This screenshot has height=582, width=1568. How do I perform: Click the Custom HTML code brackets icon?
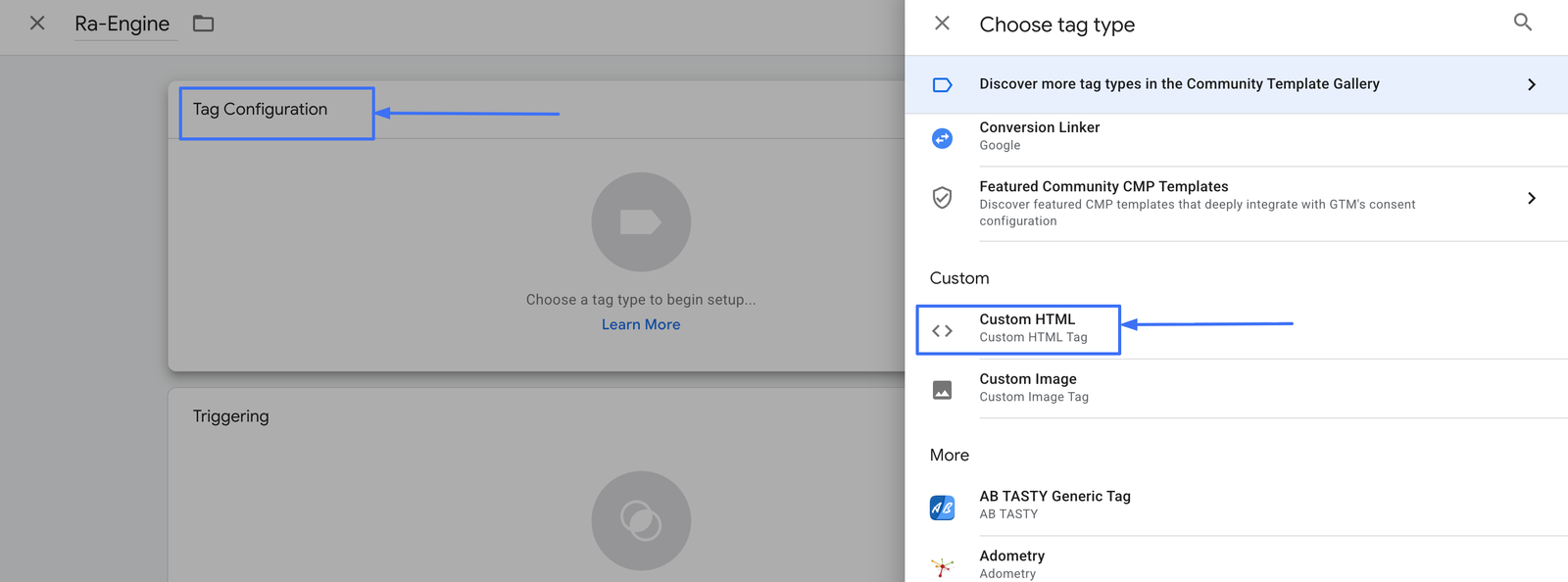coord(942,331)
